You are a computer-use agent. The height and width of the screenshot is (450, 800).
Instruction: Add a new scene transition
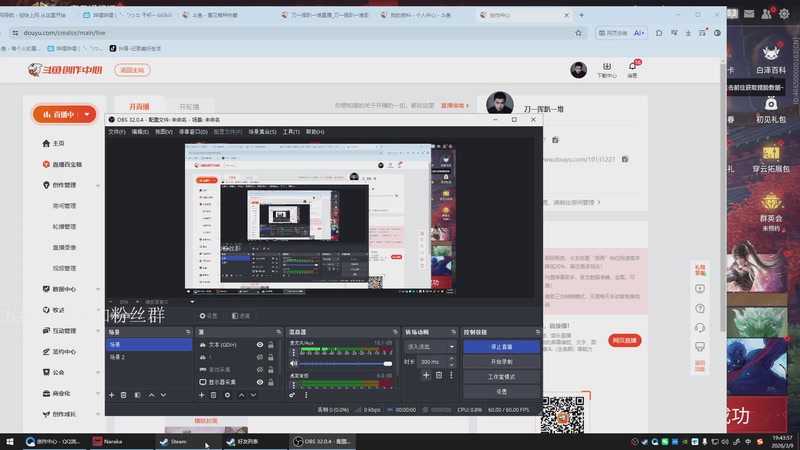pyautogui.click(x=426, y=375)
